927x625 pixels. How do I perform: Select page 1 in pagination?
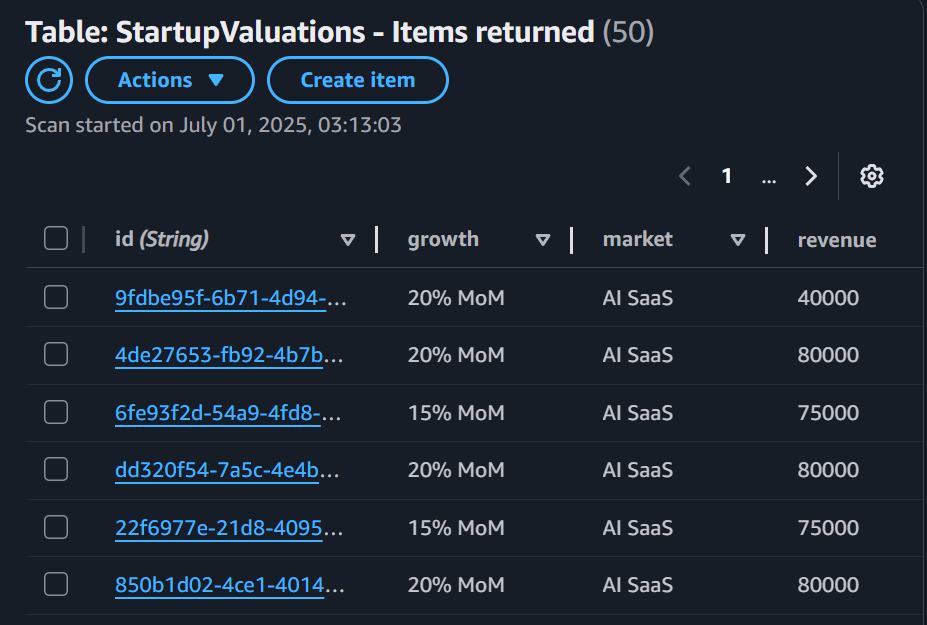[x=727, y=176]
